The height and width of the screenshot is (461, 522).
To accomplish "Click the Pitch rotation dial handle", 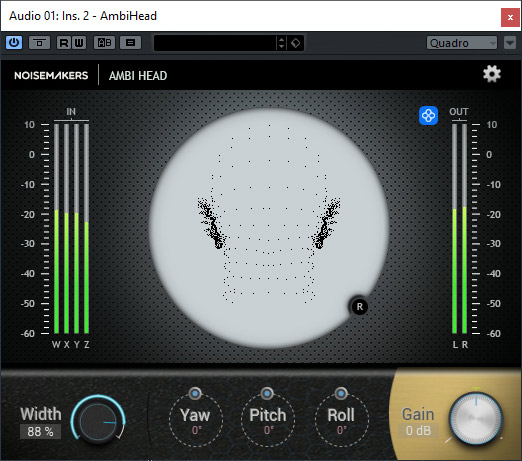I will coord(267,394).
